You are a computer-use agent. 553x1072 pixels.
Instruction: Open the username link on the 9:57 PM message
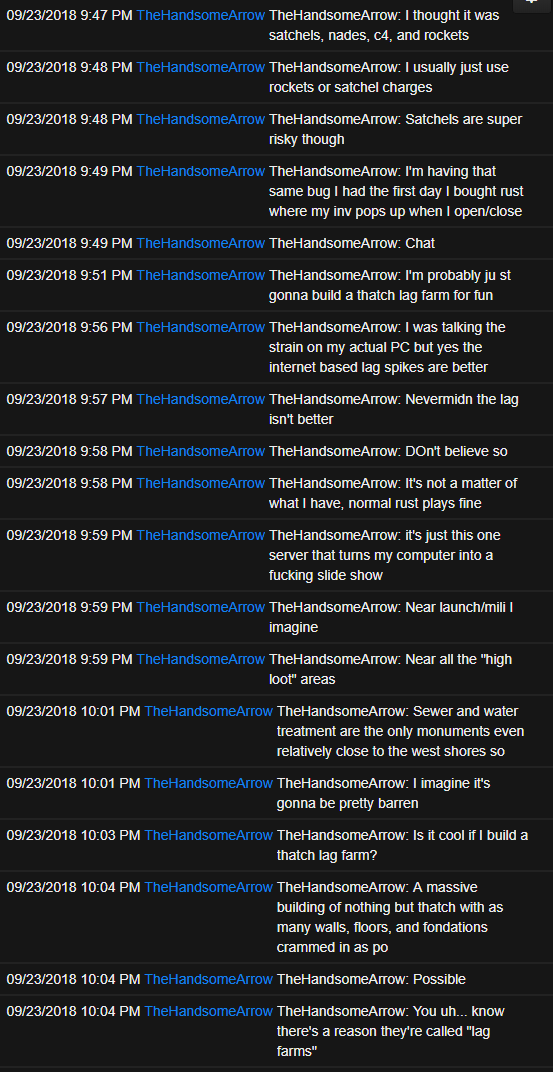tap(200, 399)
